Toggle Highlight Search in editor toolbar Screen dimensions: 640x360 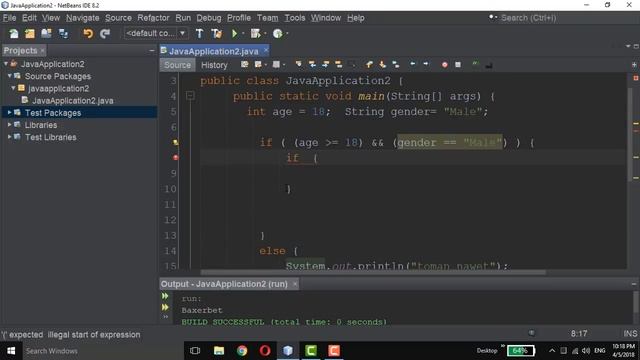pyautogui.click(x=338, y=64)
